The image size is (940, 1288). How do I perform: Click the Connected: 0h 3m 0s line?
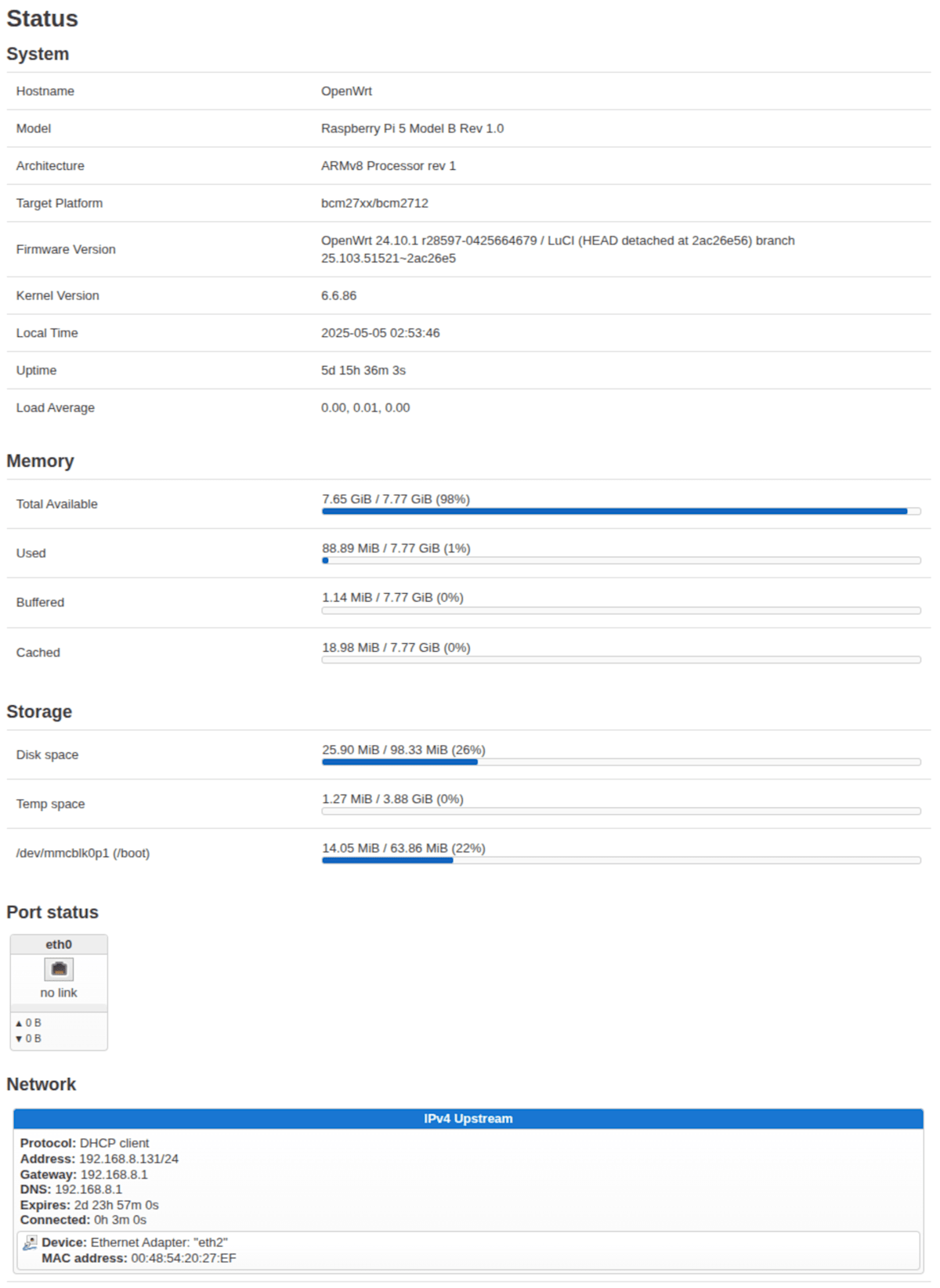tap(83, 1221)
